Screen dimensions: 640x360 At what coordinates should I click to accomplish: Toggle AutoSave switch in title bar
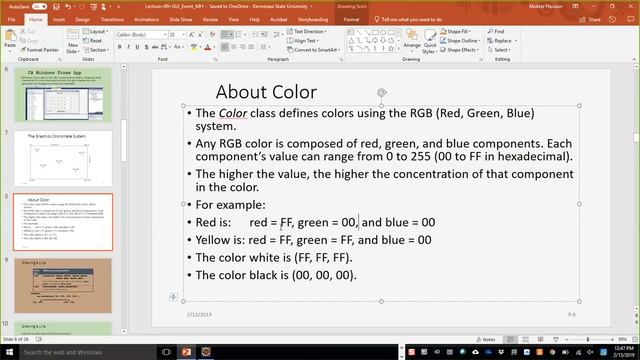click(39, 7)
